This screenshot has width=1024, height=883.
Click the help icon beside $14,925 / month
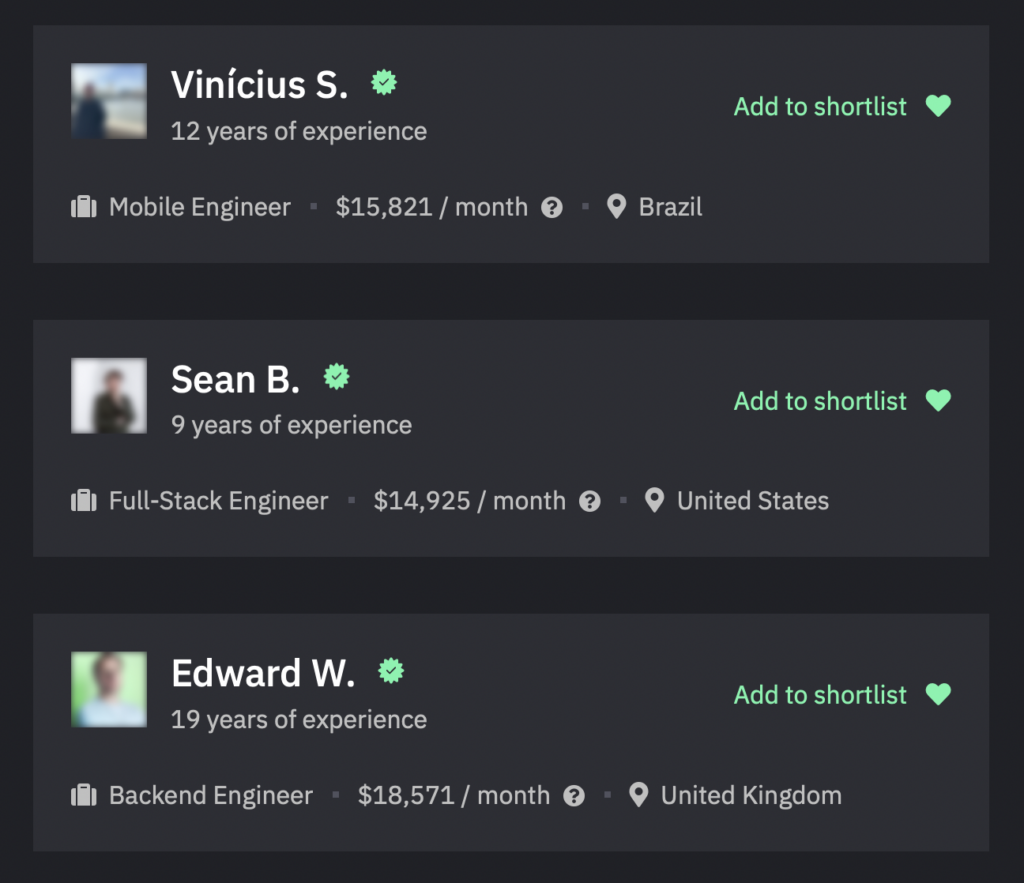point(590,502)
